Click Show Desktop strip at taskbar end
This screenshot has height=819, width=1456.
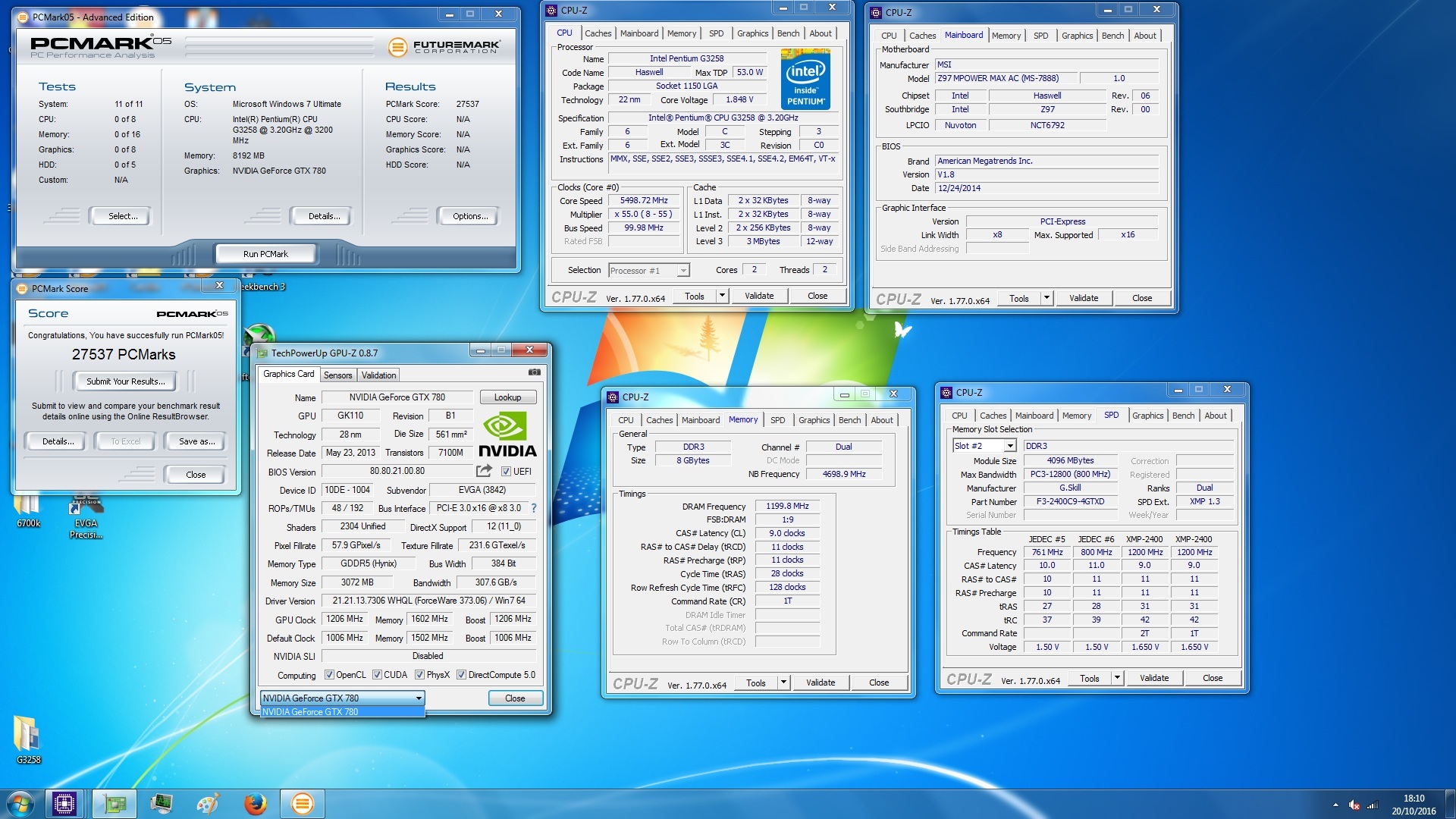1450,804
